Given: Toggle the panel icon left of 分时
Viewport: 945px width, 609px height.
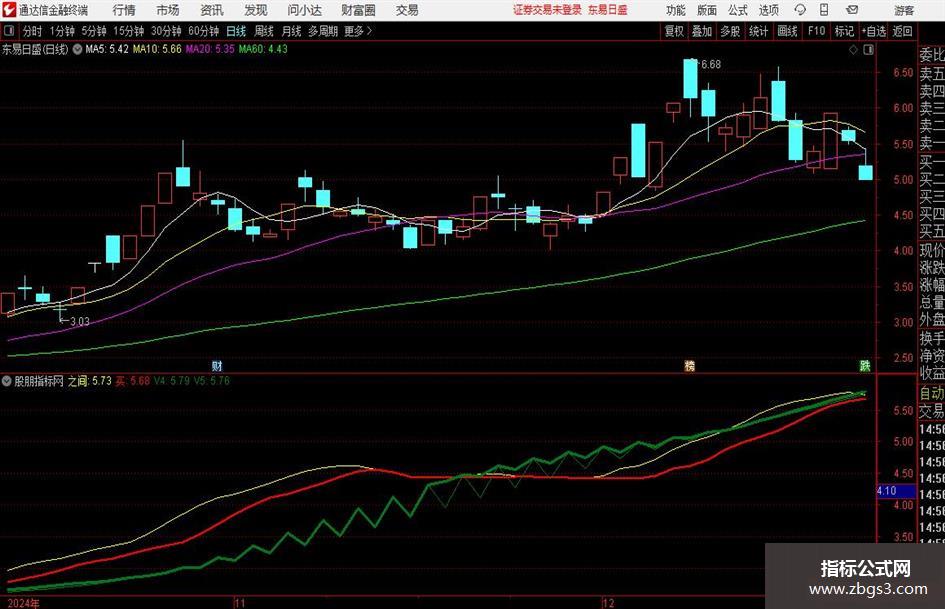Looking at the screenshot, I should coord(8,31).
